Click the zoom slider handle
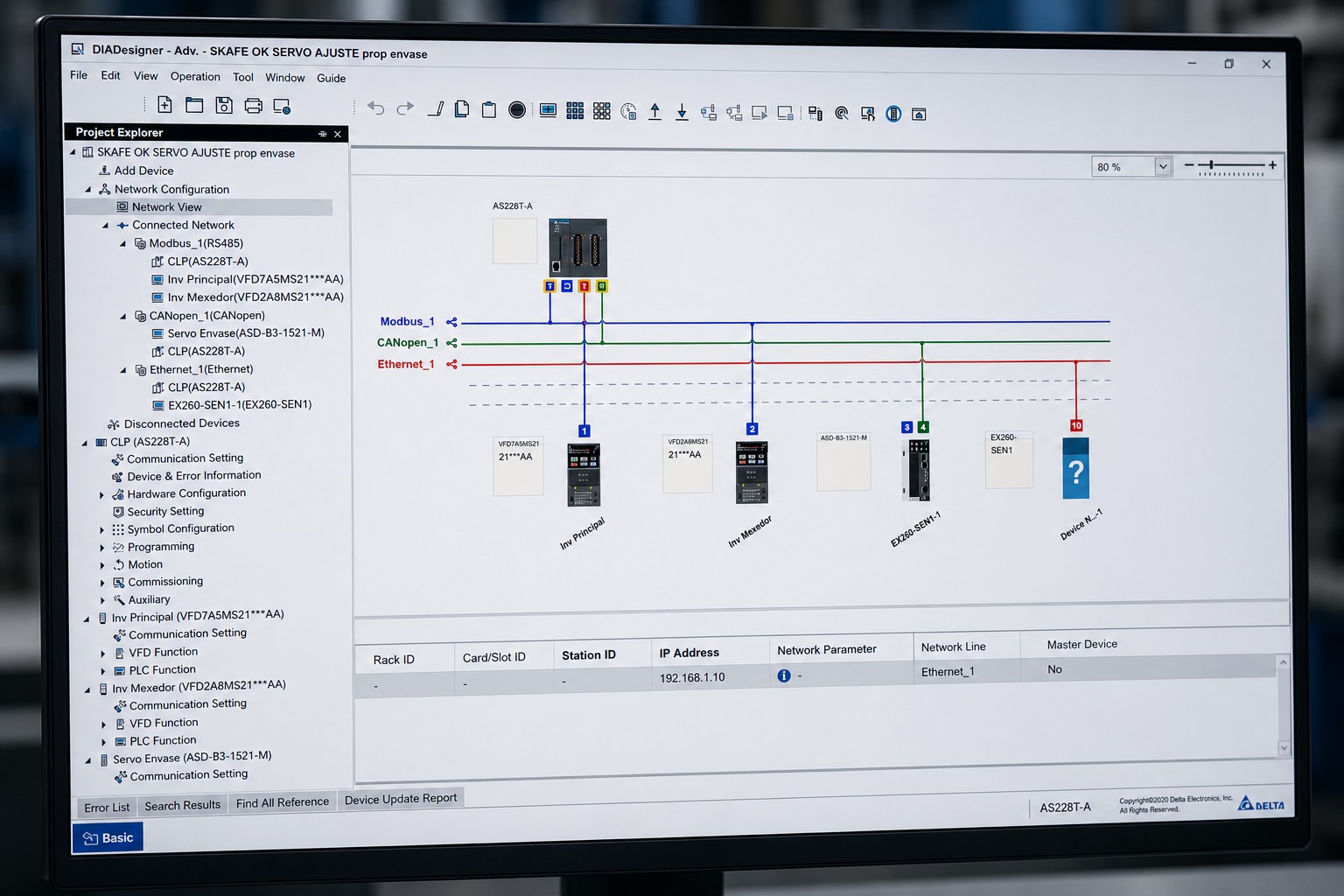This screenshot has height=896, width=1344. [1211, 164]
